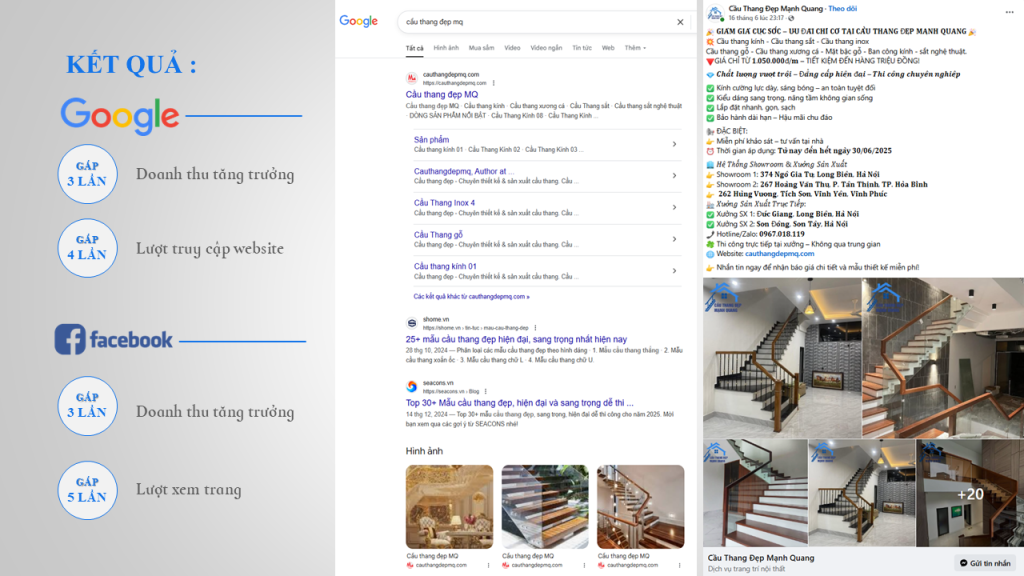This screenshot has height=576, width=1024.
Task: Open the three-dot menu beside cauthangdepmq.com URL
Action: tap(494, 83)
